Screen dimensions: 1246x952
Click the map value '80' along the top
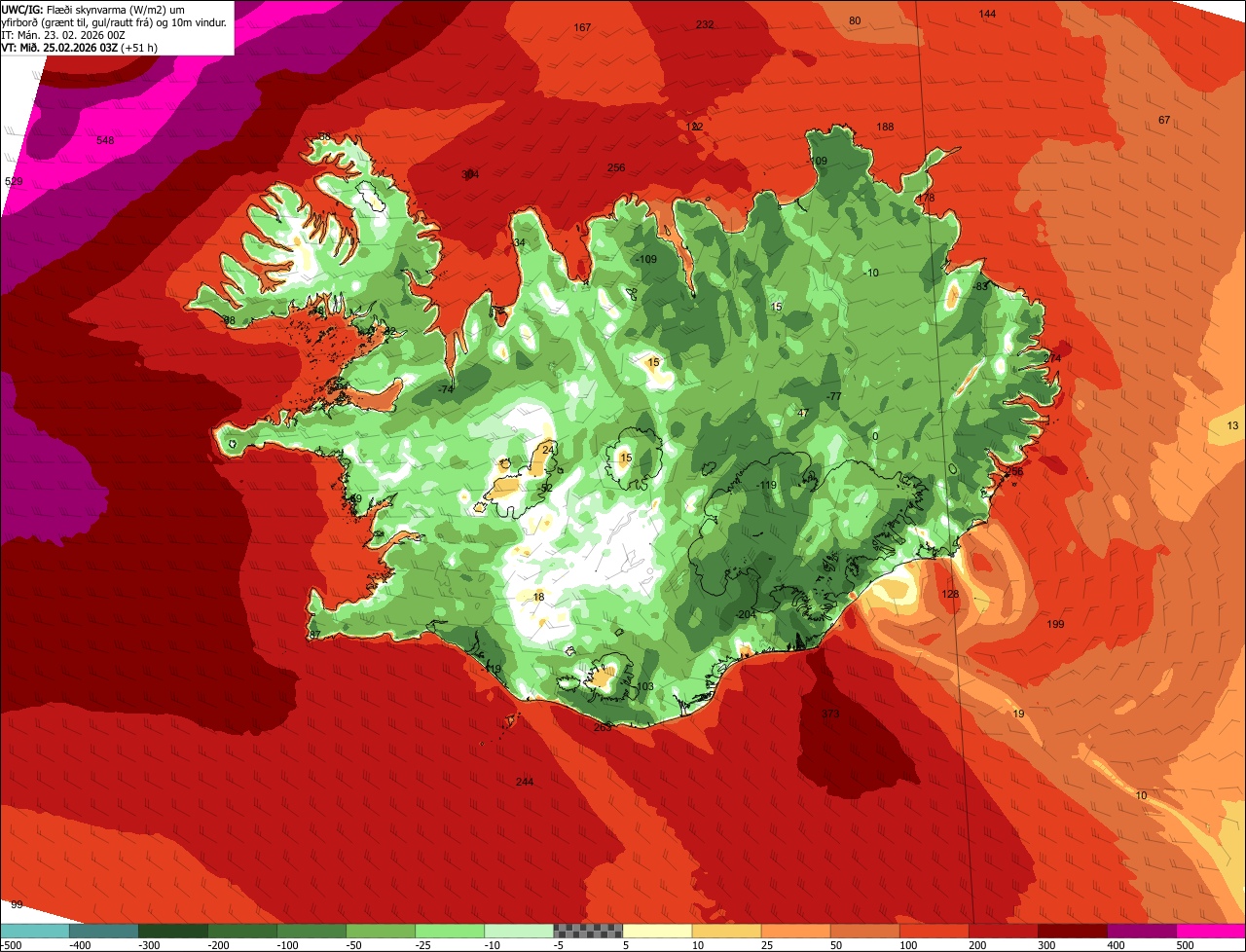855,20
